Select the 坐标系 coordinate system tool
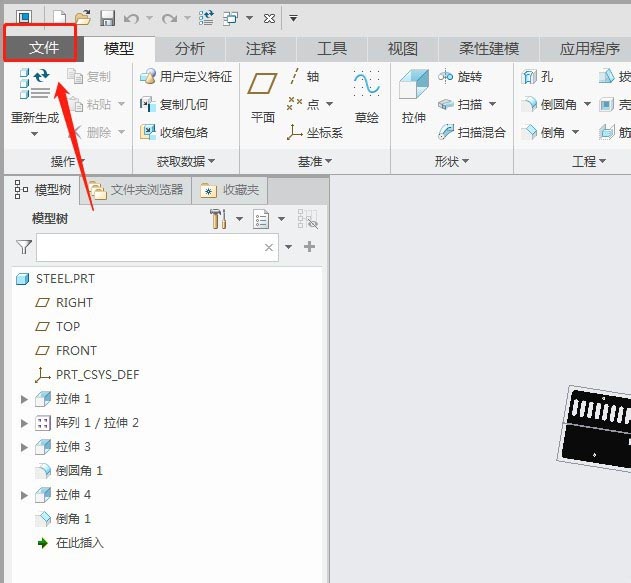 click(315, 132)
